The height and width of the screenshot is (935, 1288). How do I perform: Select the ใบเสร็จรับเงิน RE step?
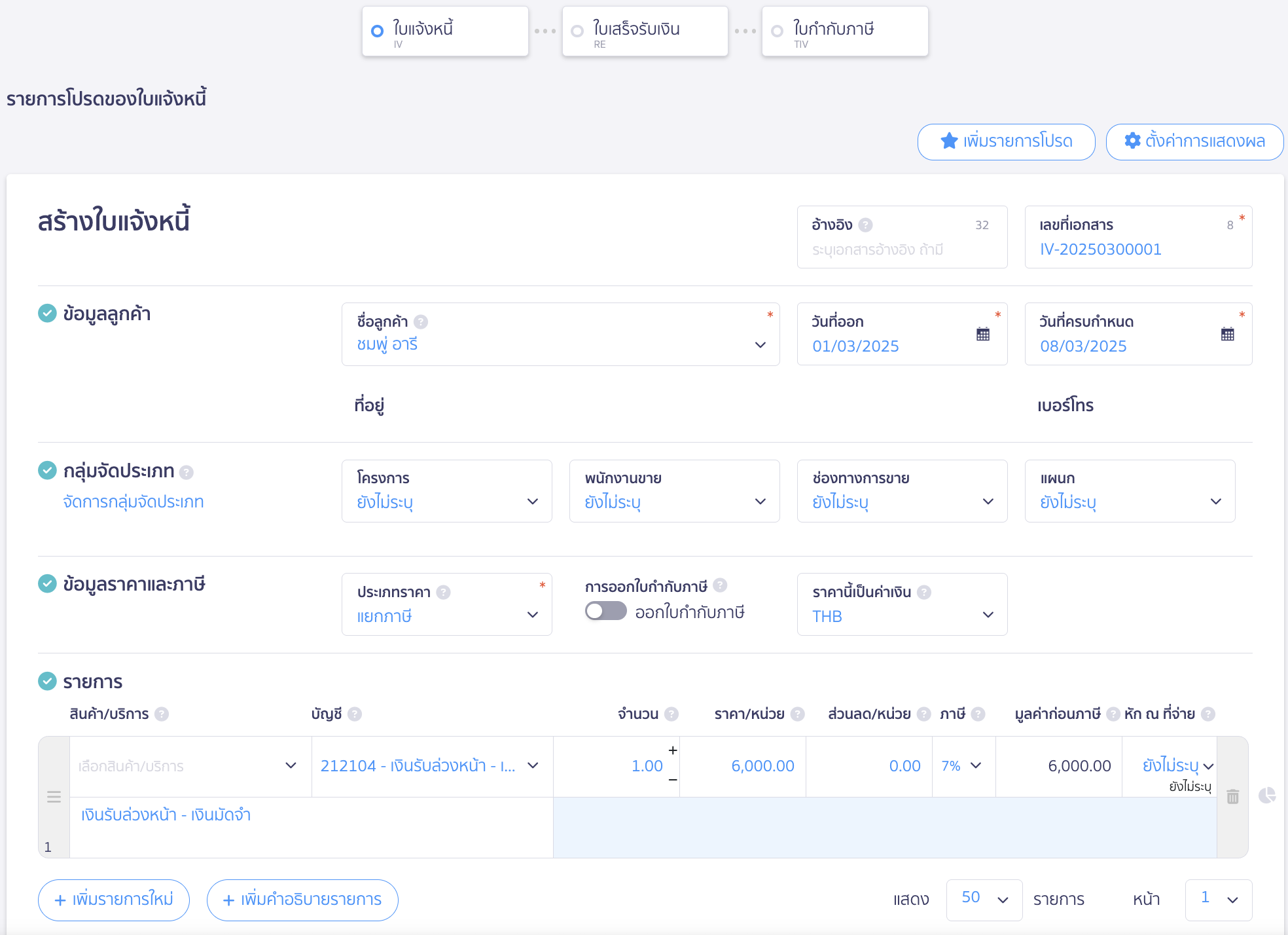[x=645, y=31]
